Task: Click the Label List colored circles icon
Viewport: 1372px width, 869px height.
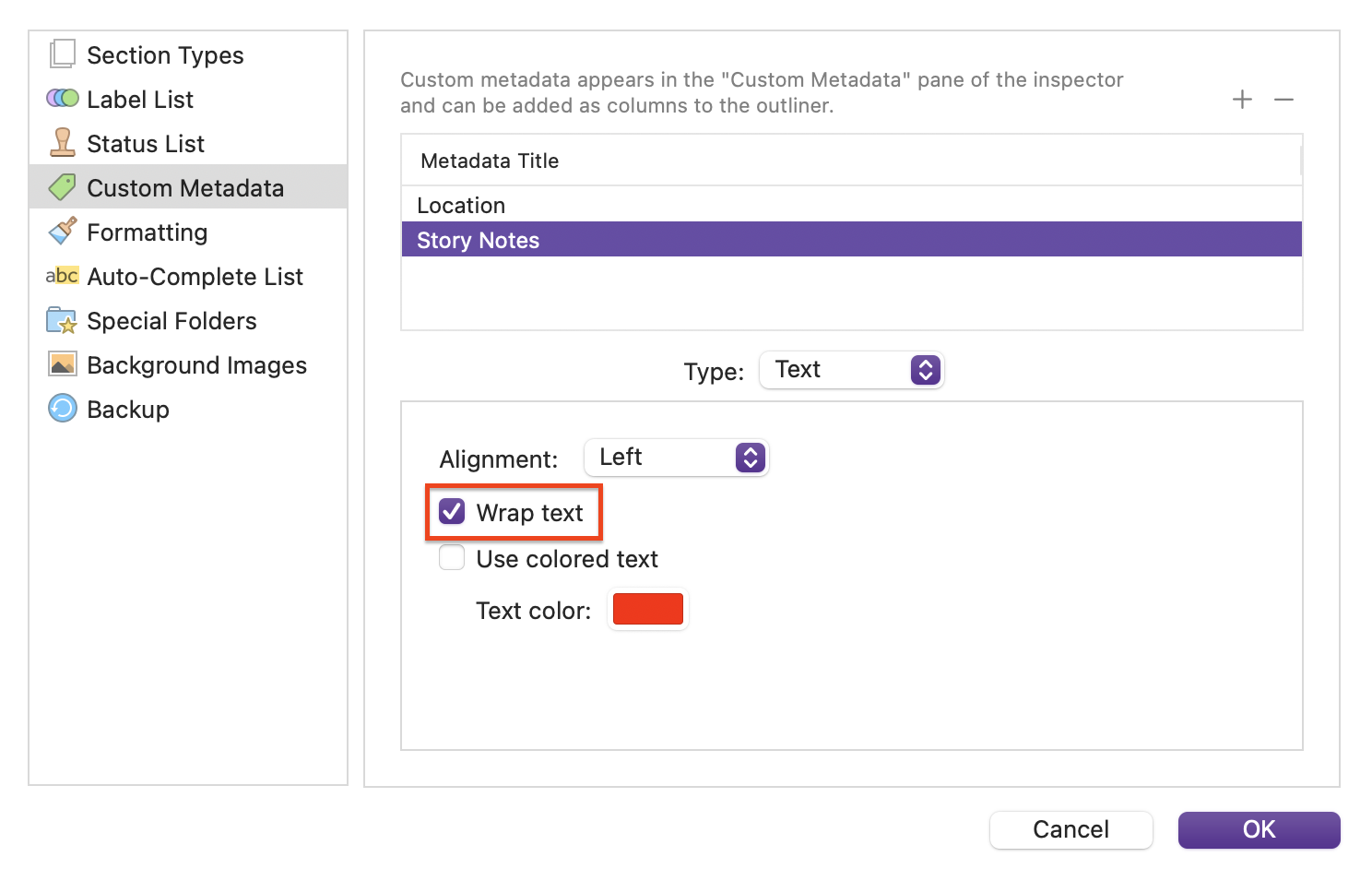Action: coord(62,98)
